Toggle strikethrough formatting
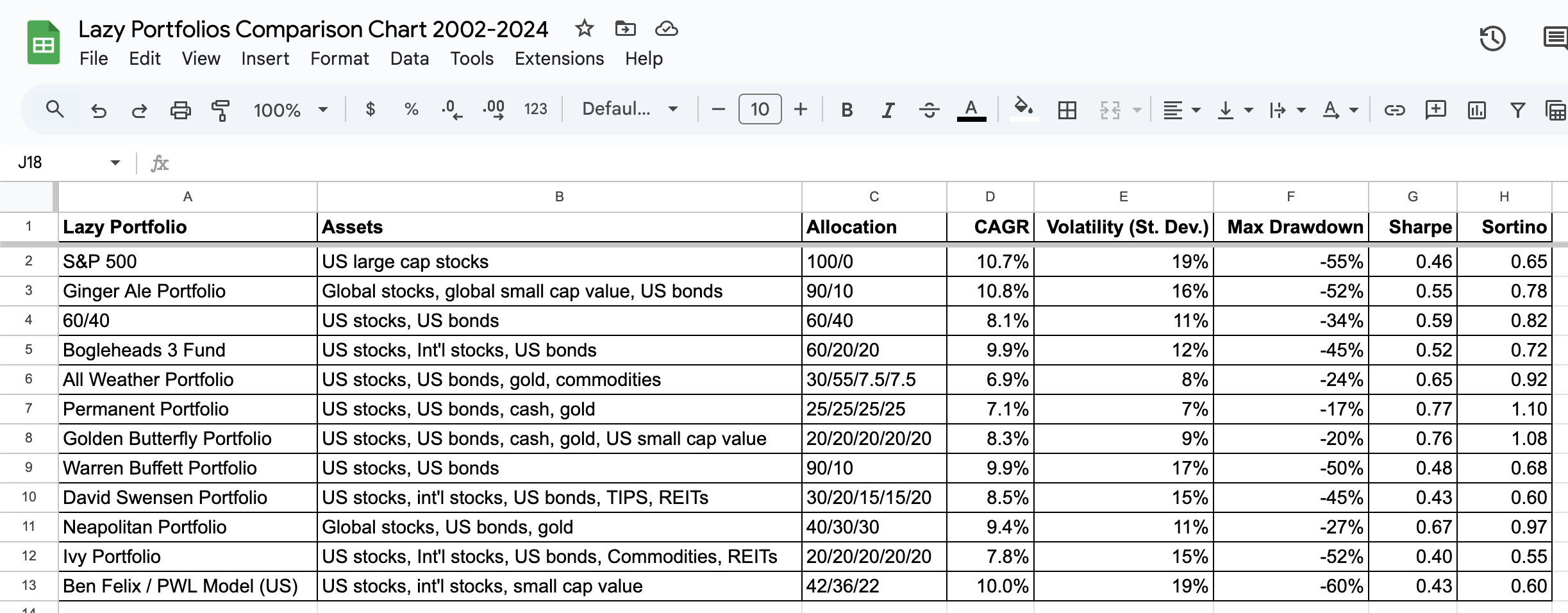 (929, 110)
